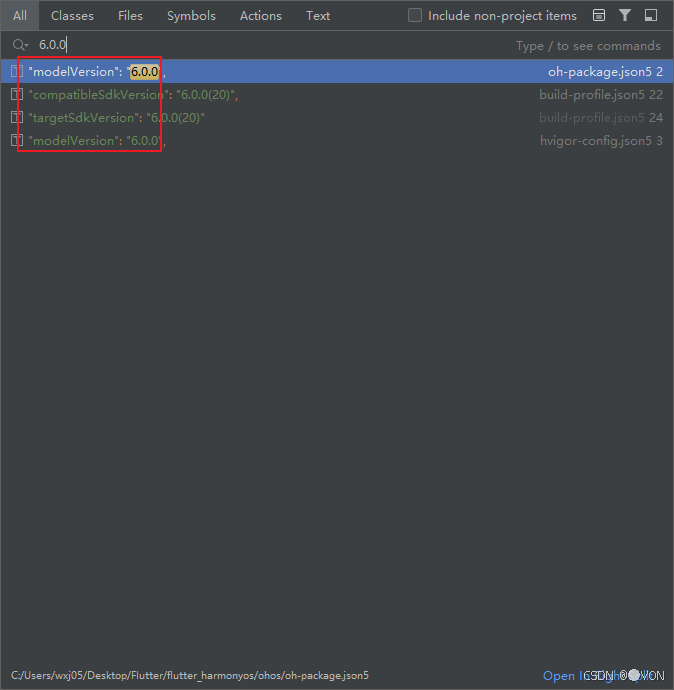Image resolution: width=674 pixels, height=690 pixels.
Task: Open the filter funnel icon
Action: 625,15
